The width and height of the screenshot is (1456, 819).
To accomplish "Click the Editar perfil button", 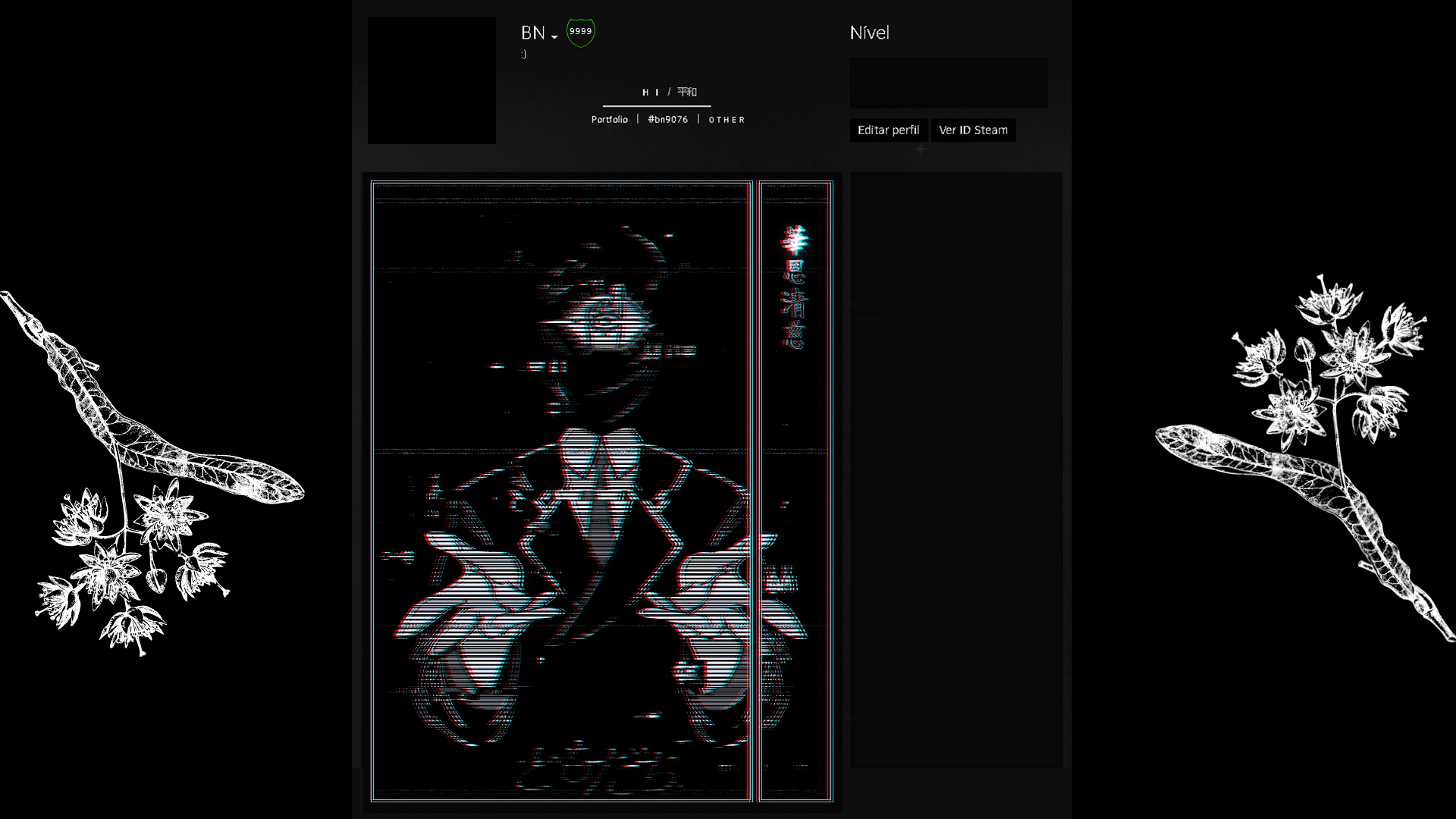I will tap(888, 130).
